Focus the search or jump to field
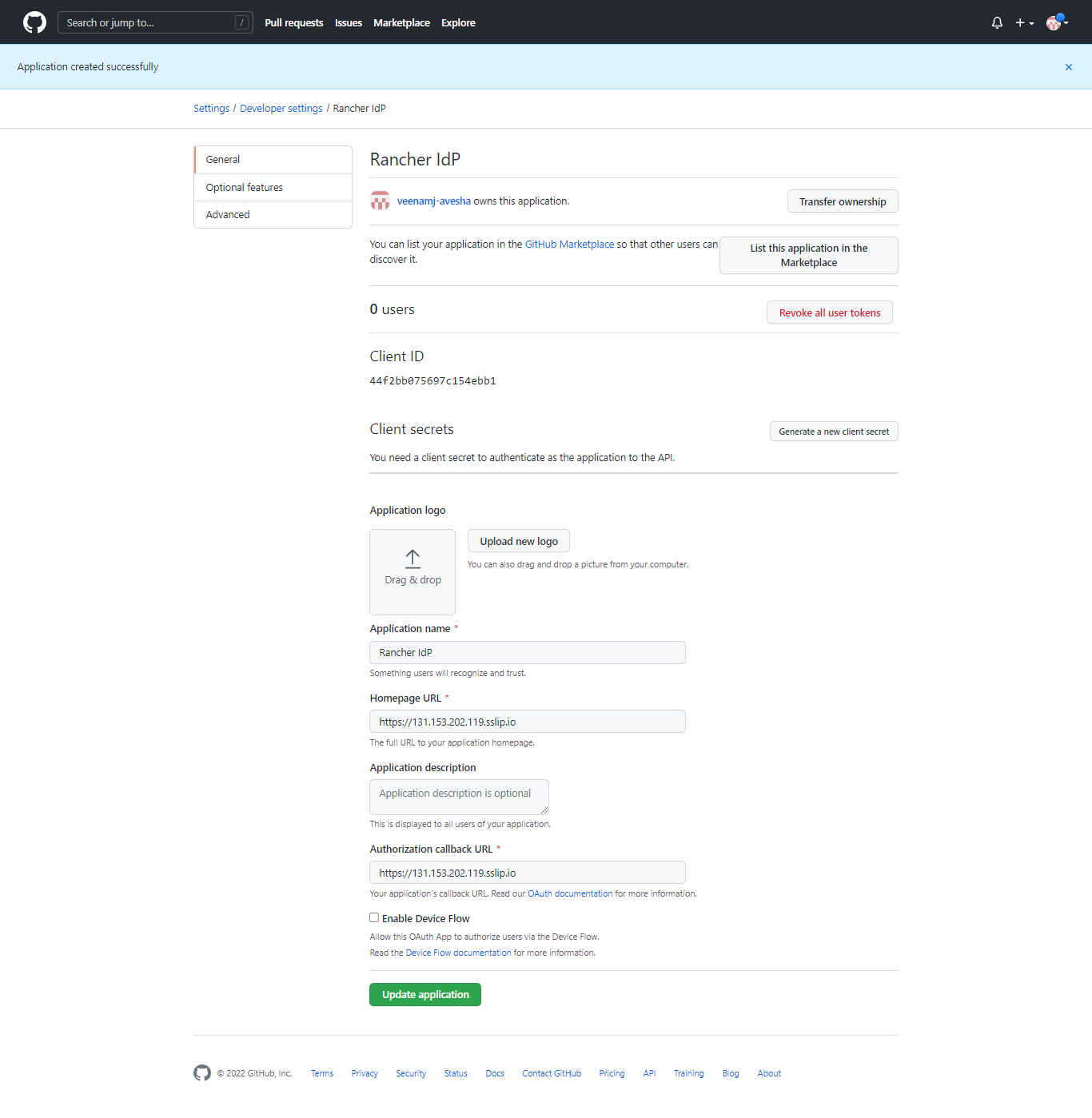Viewport: 1092px width, 1118px height. [155, 22]
